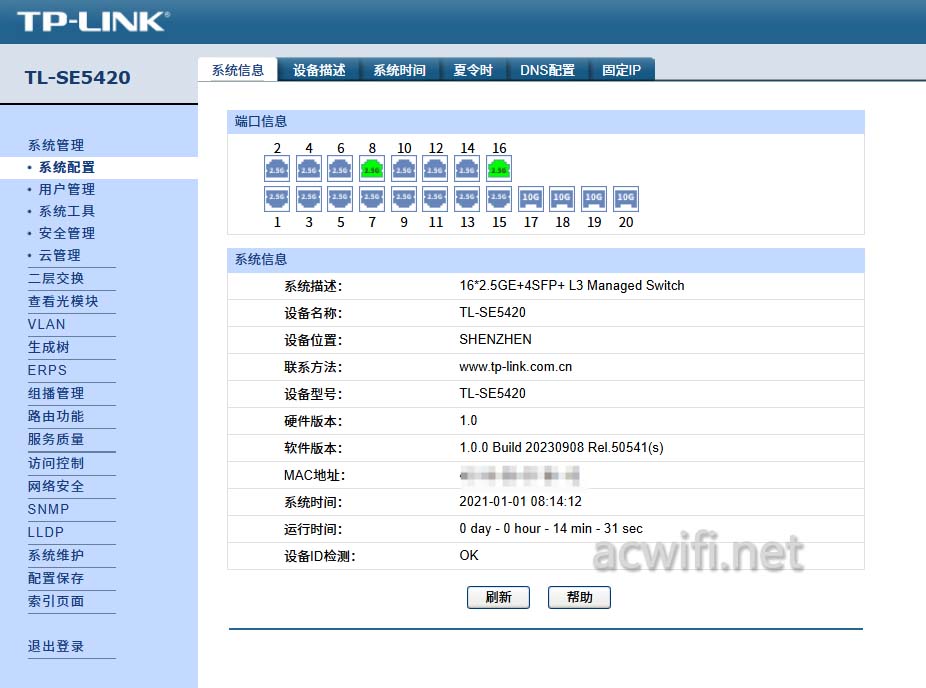This screenshot has height=688, width=926.
Task: Click the 帮助 button
Action: coord(579,597)
